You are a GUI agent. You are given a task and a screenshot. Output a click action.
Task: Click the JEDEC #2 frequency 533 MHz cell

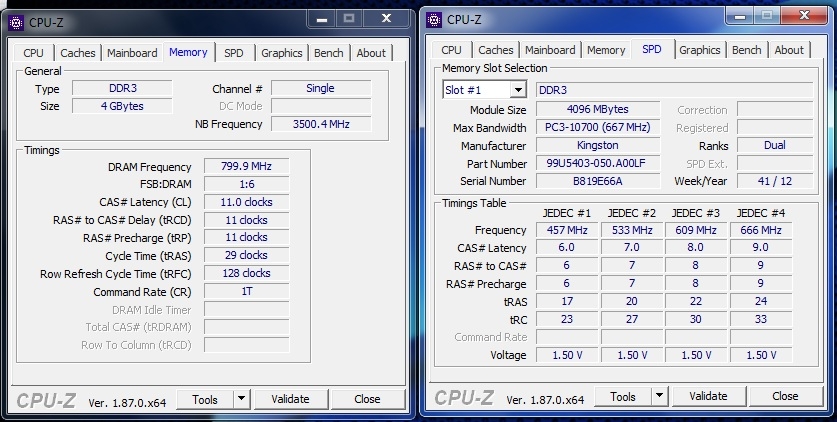point(632,230)
